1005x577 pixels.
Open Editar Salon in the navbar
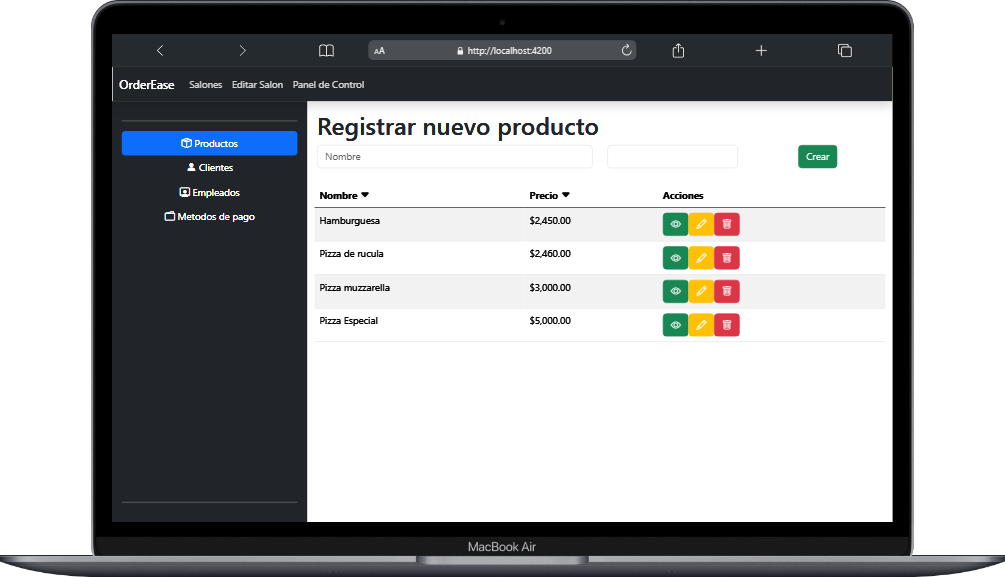(257, 85)
